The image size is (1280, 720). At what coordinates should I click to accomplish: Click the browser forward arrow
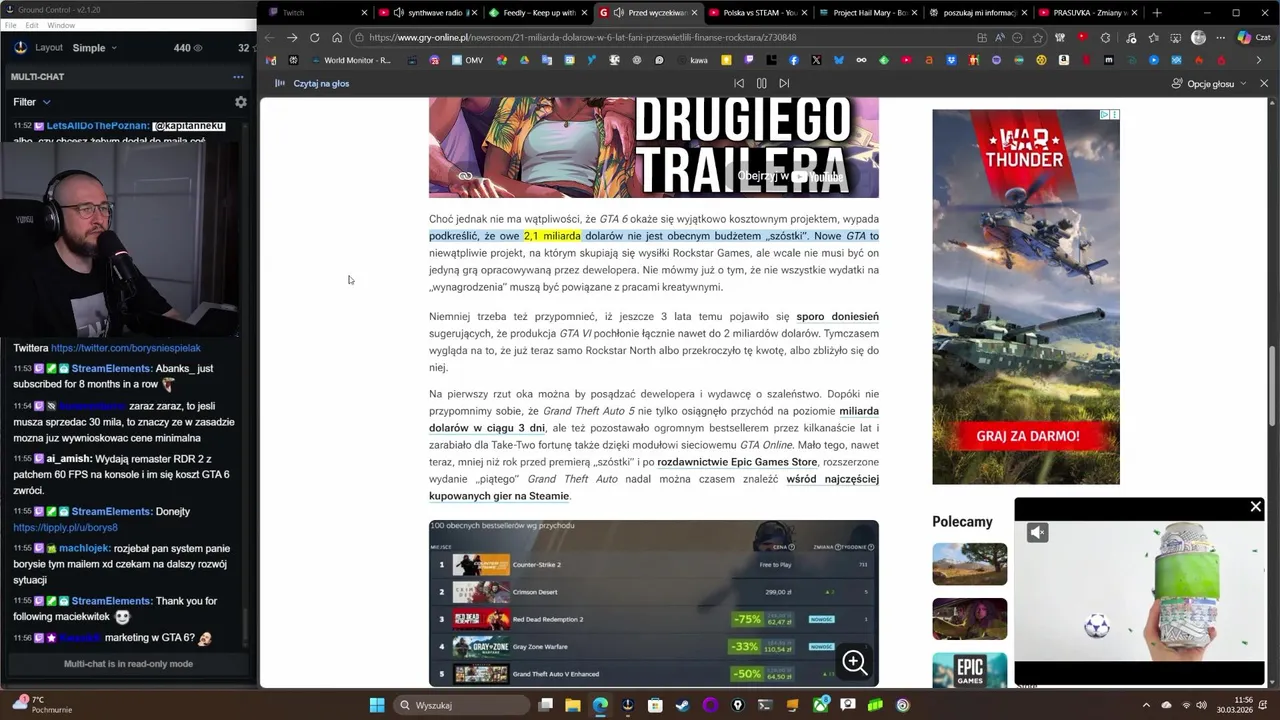(292, 38)
